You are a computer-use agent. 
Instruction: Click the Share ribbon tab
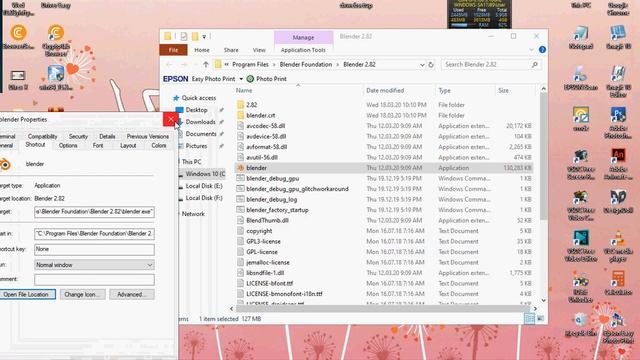[x=231, y=50]
